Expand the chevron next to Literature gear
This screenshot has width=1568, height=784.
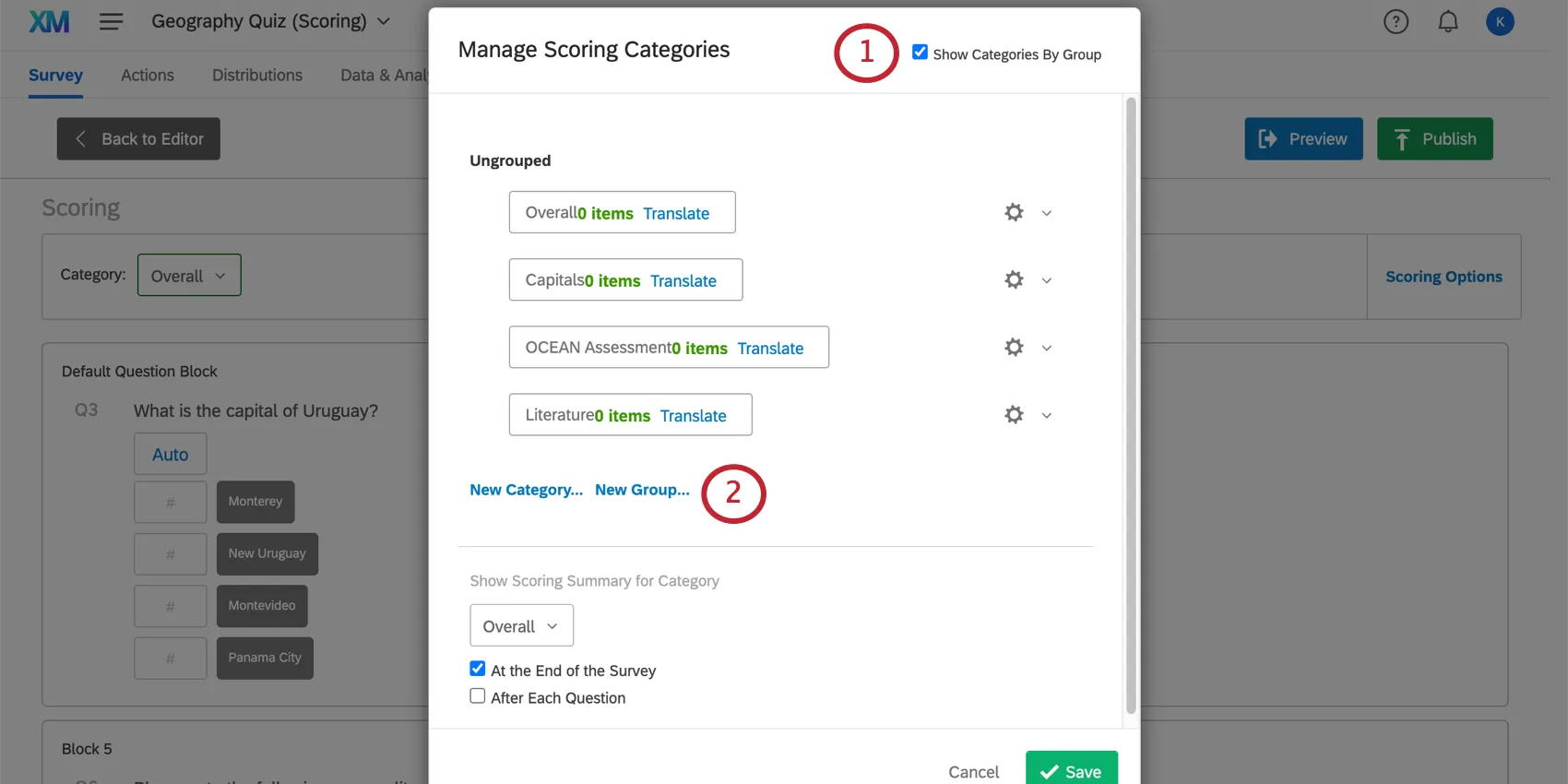click(x=1047, y=416)
